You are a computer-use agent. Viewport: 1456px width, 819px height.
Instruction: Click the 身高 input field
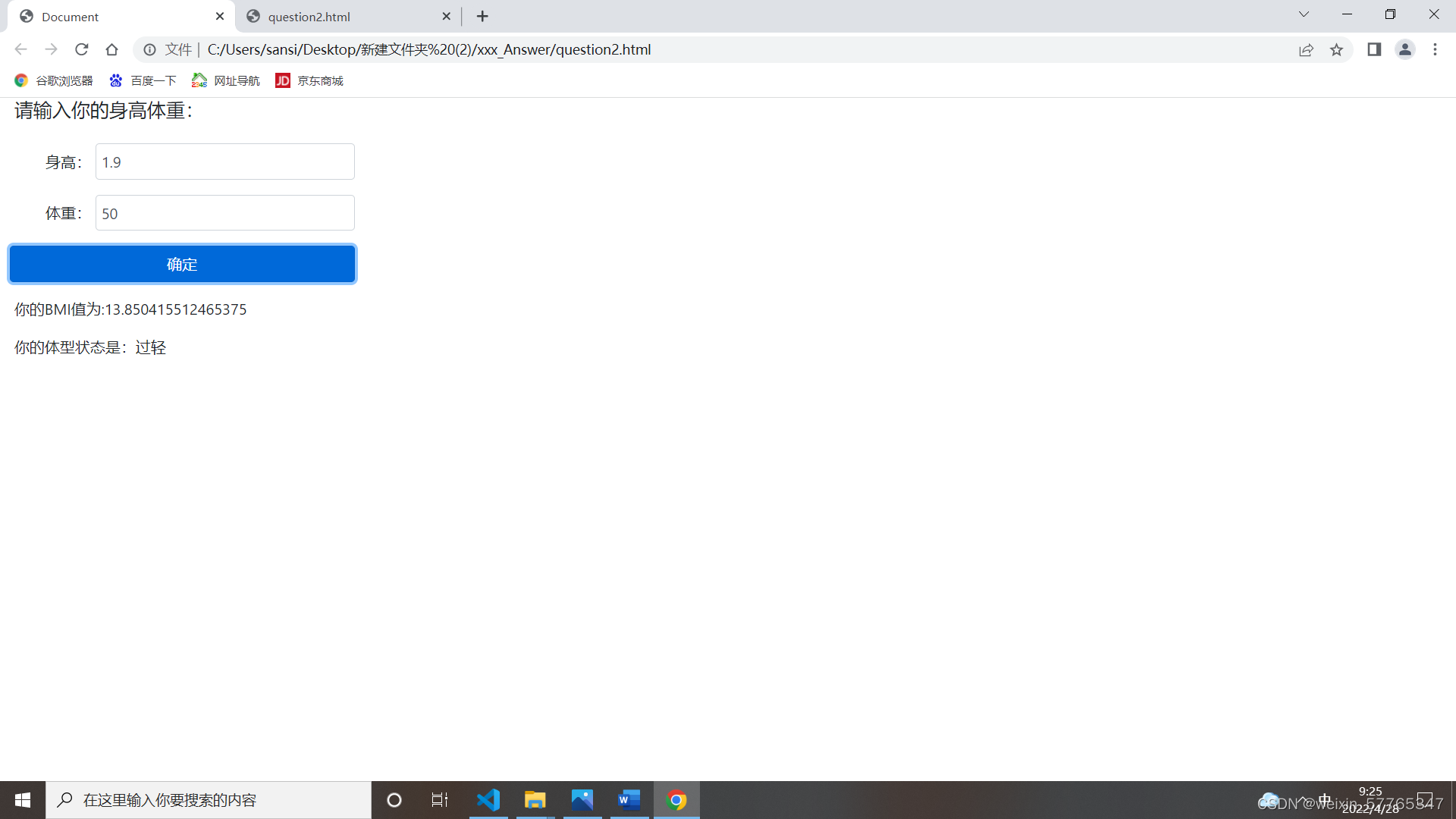pos(224,162)
